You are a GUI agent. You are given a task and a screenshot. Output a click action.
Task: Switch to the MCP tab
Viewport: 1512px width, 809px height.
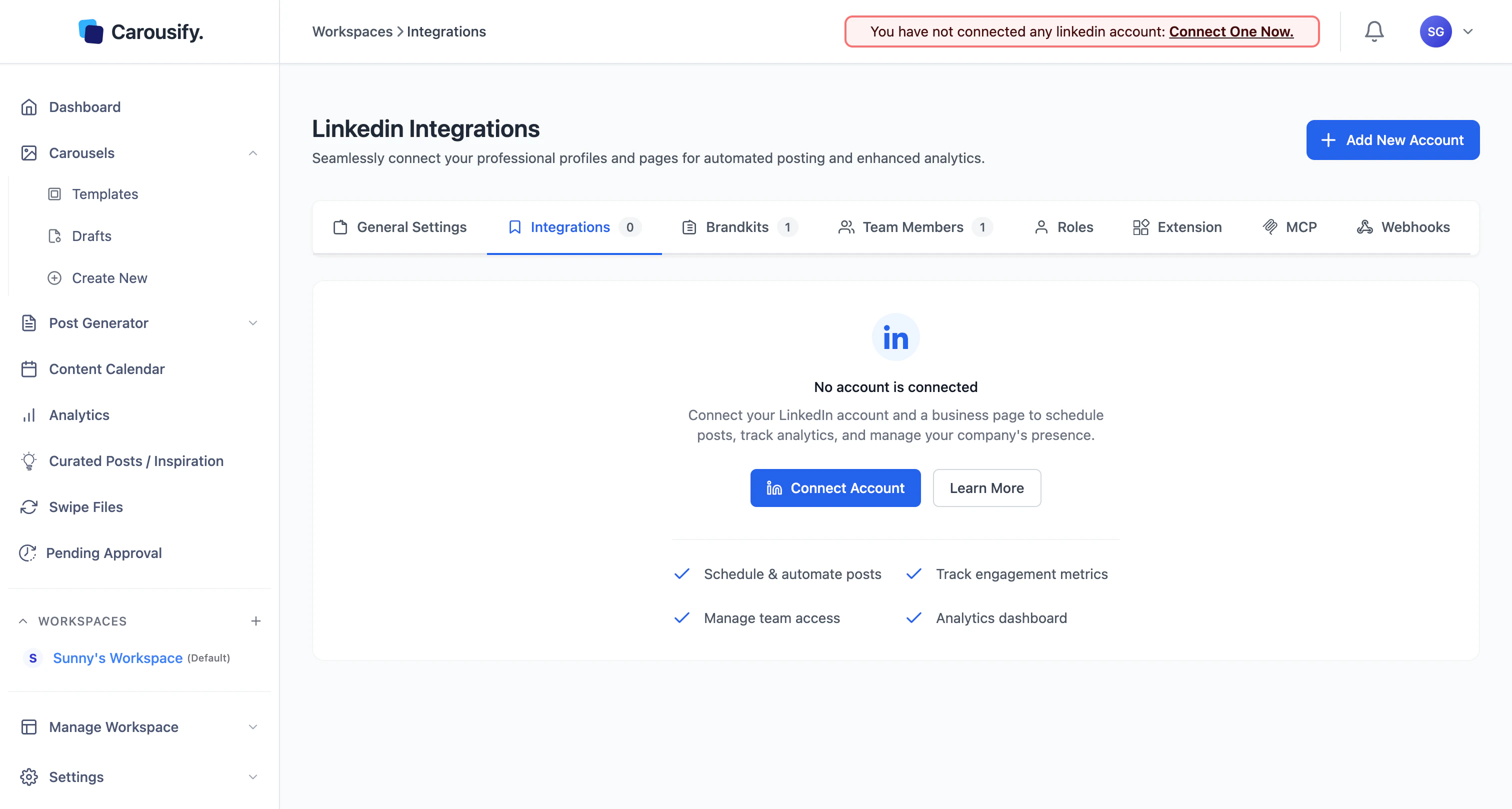tap(1289, 227)
